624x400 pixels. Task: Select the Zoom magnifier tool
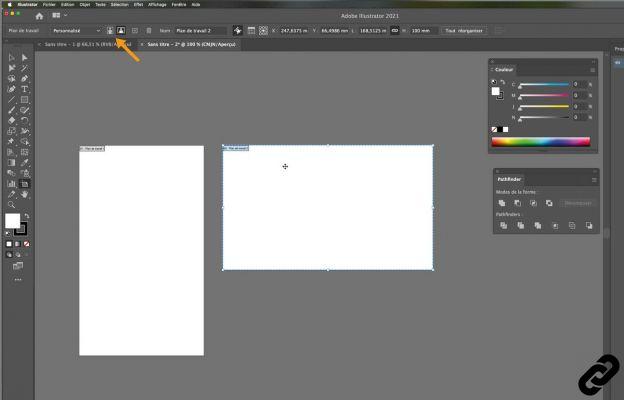pyautogui.click(x=12, y=205)
